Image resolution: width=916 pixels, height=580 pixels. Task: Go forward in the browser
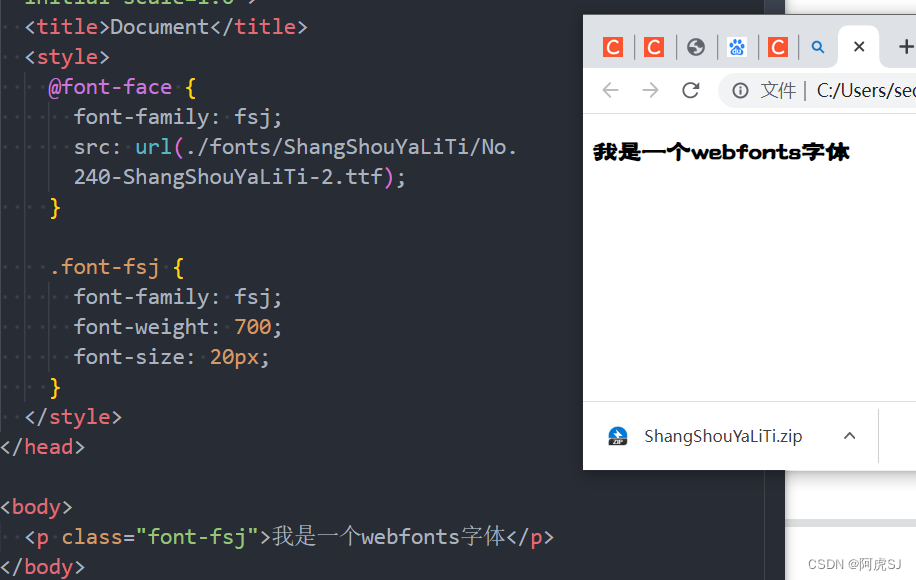pyautogui.click(x=650, y=90)
